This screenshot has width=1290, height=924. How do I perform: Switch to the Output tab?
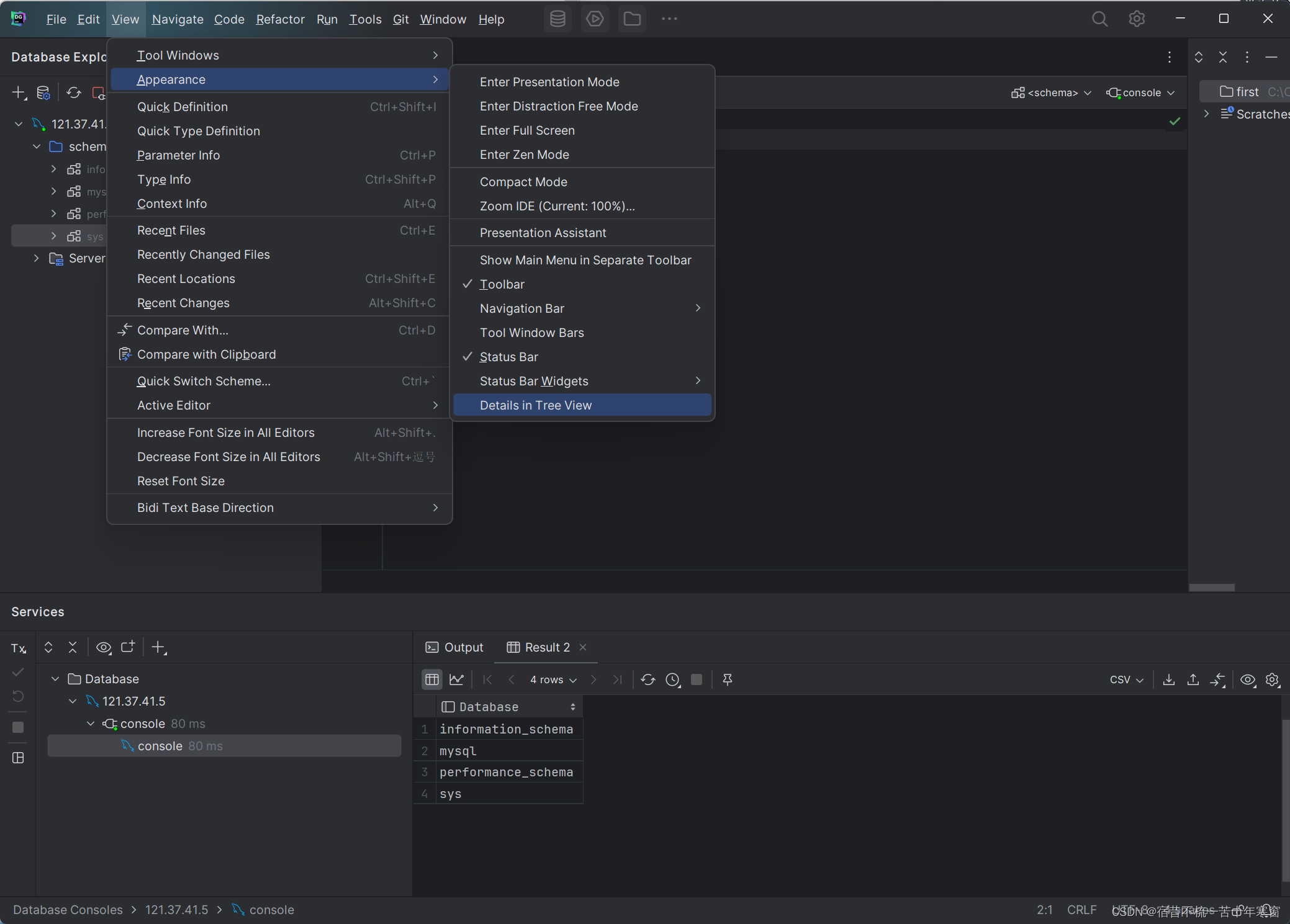454,647
